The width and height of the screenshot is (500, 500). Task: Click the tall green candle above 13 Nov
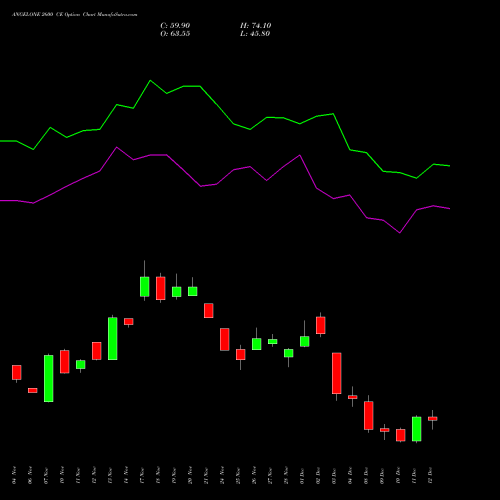tap(113, 338)
